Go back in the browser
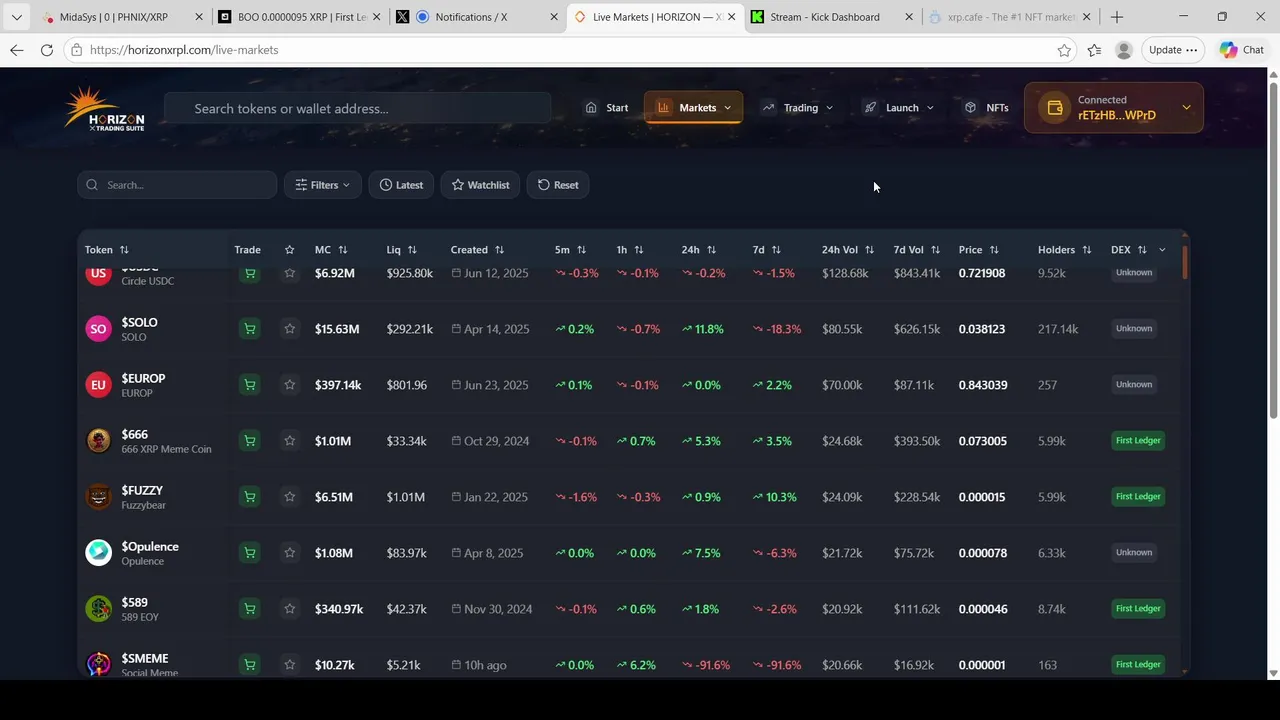The width and height of the screenshot is (1280, 720). 17,50
